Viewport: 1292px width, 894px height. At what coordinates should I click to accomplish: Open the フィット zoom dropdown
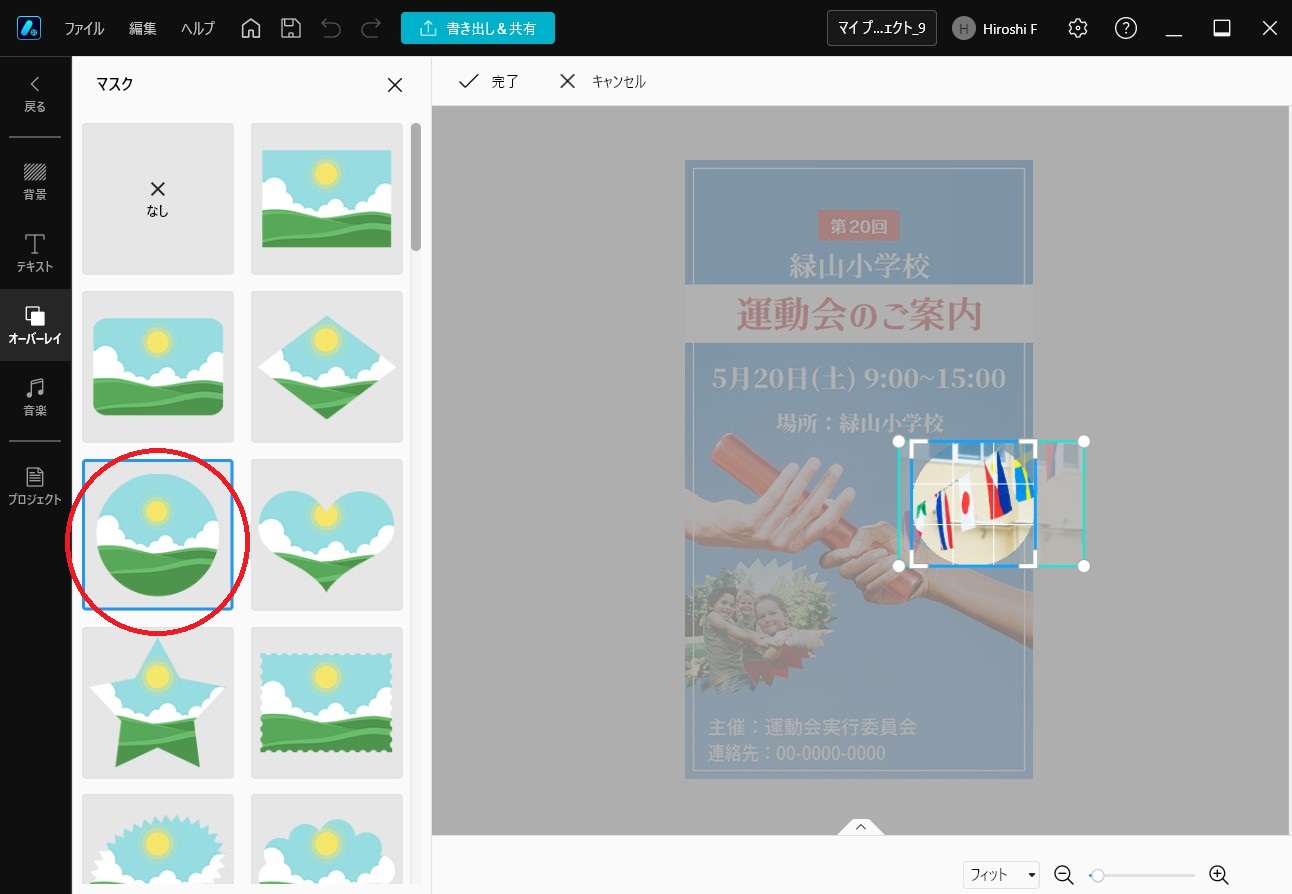click(1001, 875)
